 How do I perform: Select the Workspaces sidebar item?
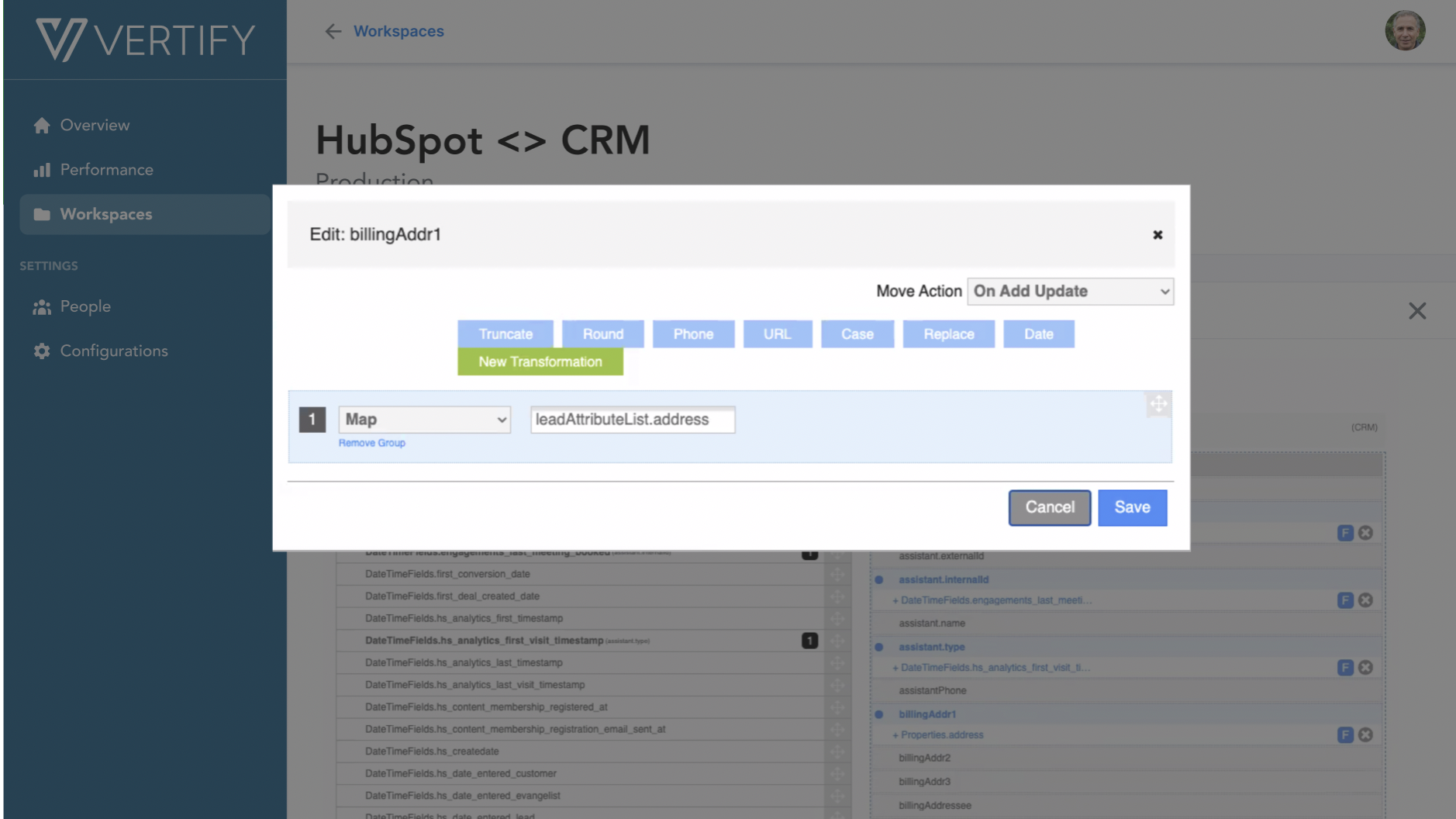click(106, 215)
